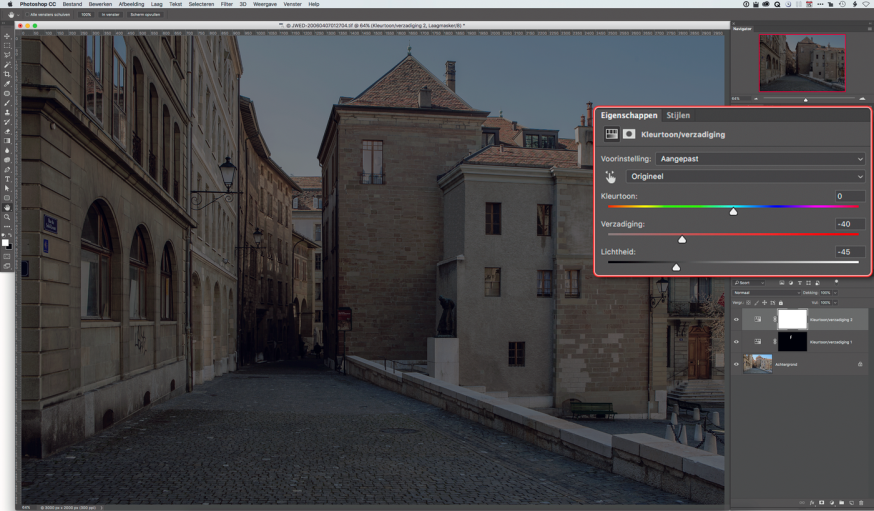Open layer filter Soort dropdown

click(x=749, y=283)
